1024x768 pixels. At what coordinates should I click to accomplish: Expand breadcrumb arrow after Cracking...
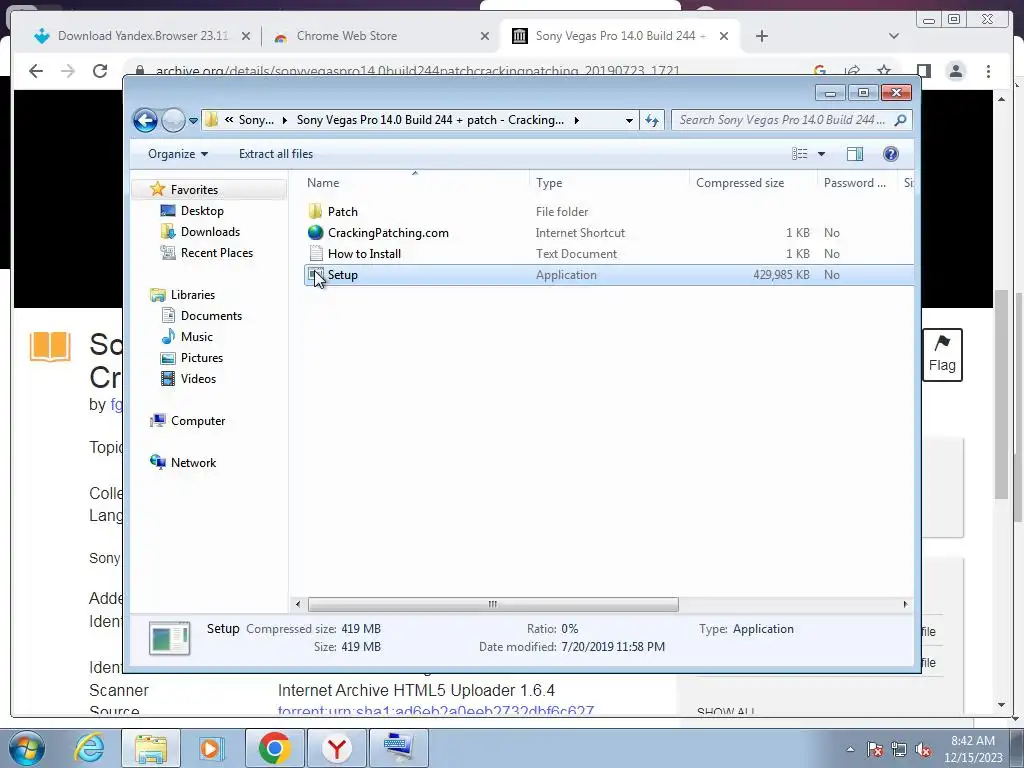[x=577, y=120]
